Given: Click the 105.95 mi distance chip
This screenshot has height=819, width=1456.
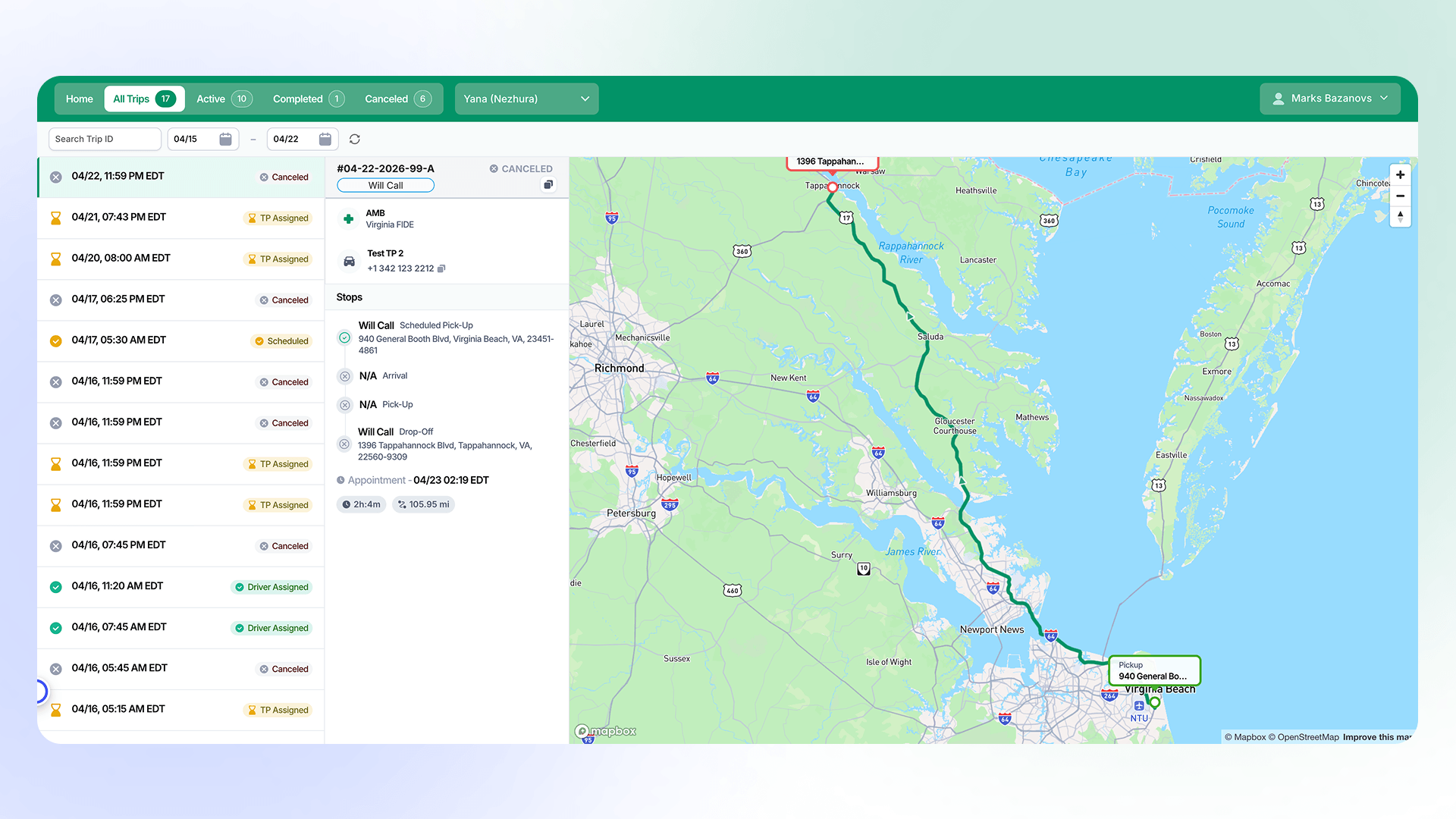Looking at the screenshot, I should [423, 504].
